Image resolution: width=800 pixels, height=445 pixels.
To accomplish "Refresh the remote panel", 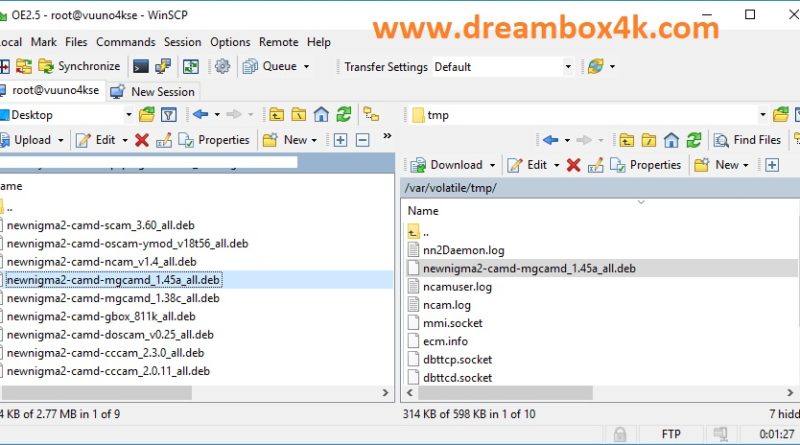I will 694,140.
